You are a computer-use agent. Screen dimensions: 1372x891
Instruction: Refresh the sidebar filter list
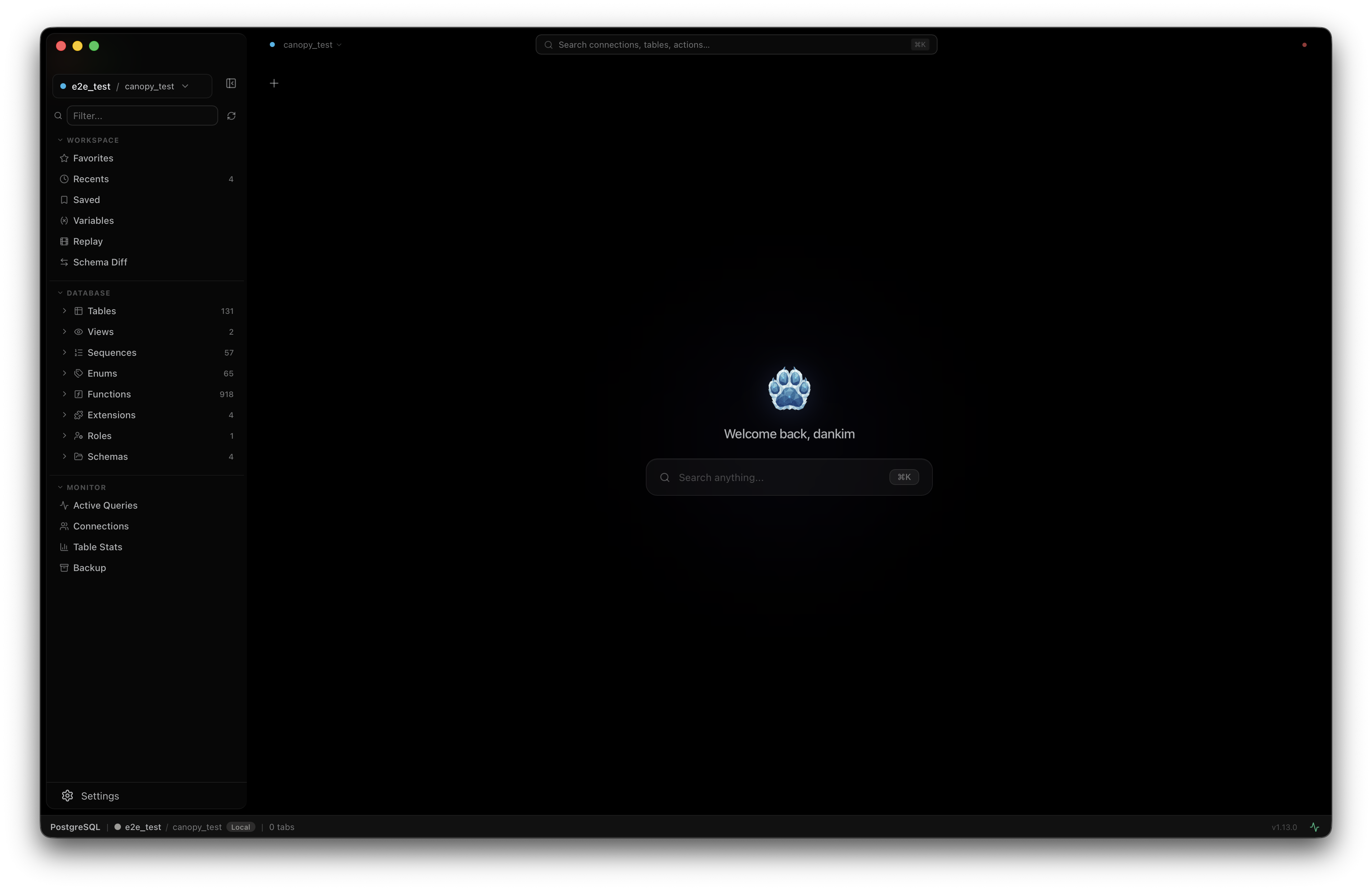pos(231,116)
